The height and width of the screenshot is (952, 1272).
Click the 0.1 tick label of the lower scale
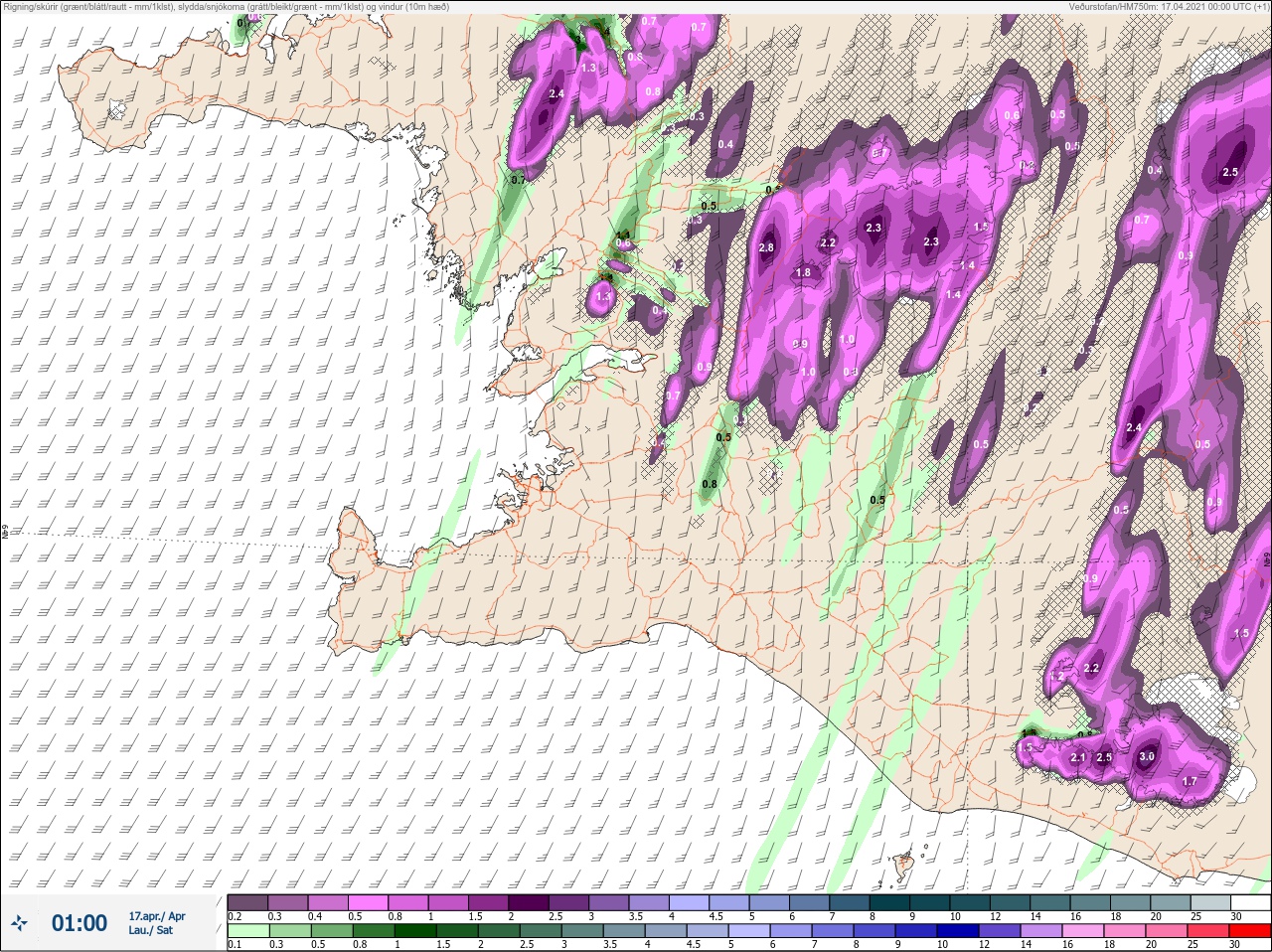pyautogui.click(x=235, y=944)
